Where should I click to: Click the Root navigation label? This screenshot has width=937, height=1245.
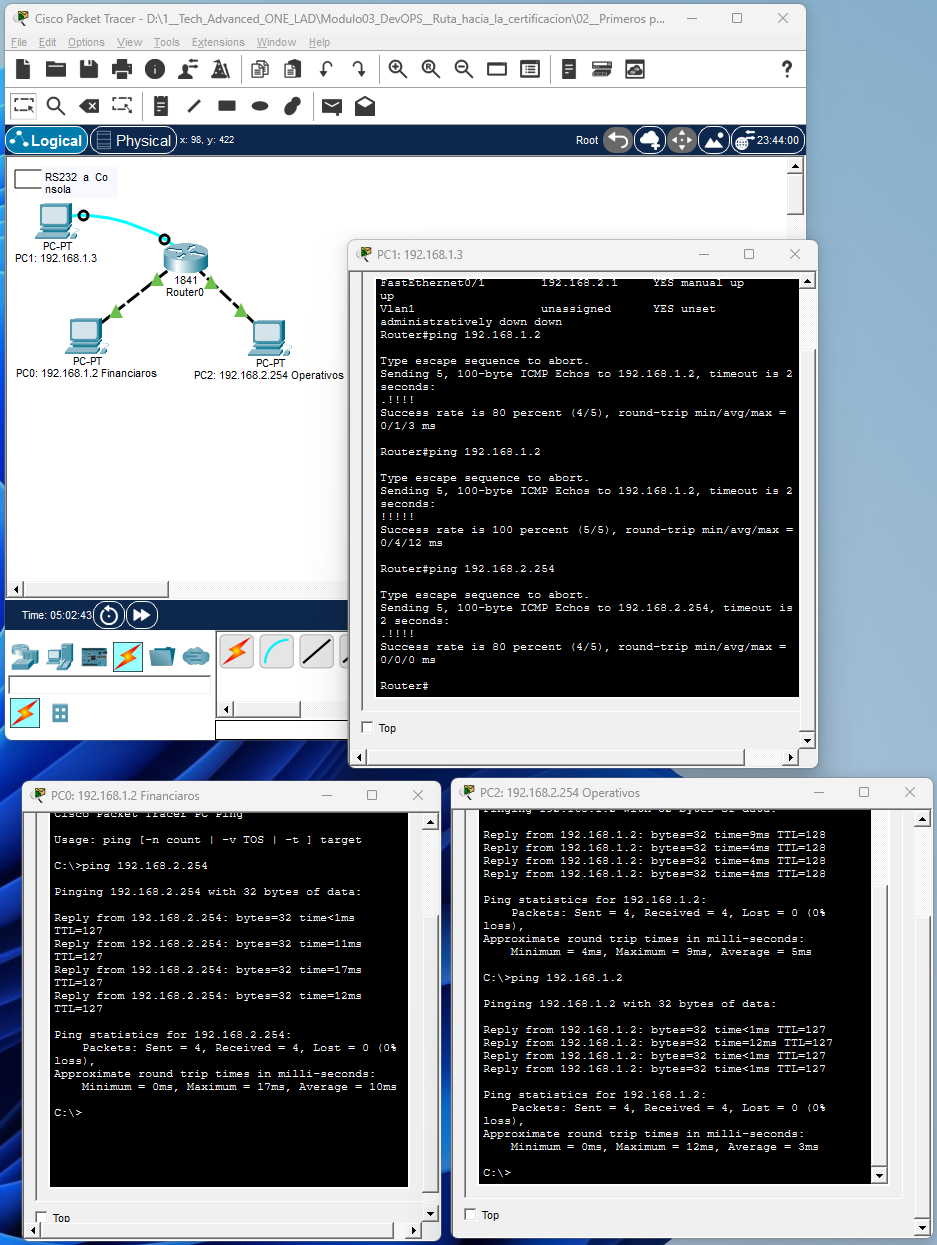pyautogui.click(x=587, y=141)
